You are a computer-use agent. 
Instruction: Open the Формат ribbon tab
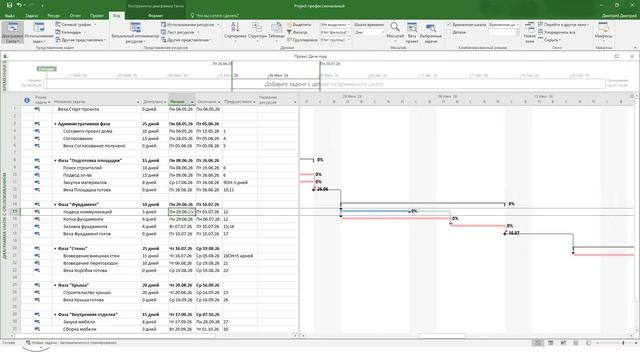[x=155, y=16]
